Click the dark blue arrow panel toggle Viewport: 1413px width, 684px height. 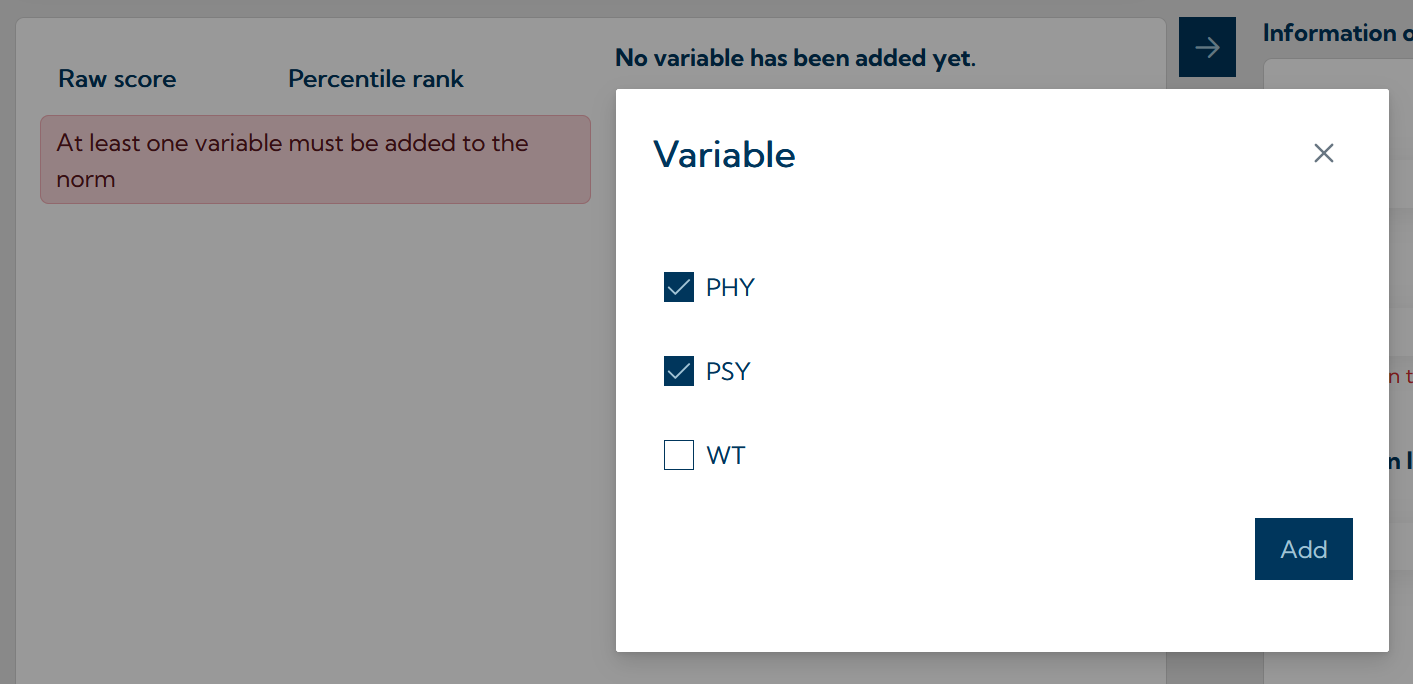point(1206,46)
